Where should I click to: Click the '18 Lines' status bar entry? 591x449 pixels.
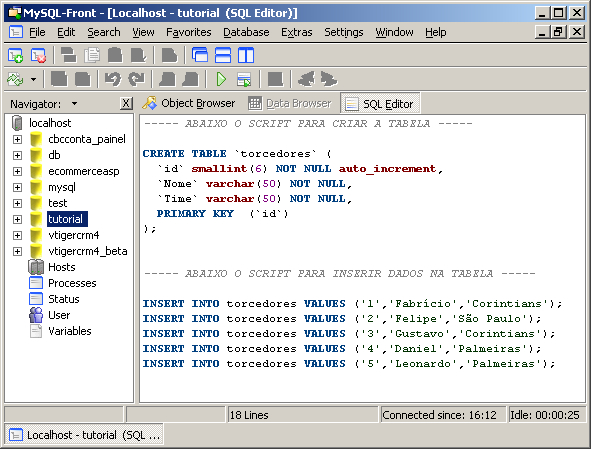click(x=302, y=415)
